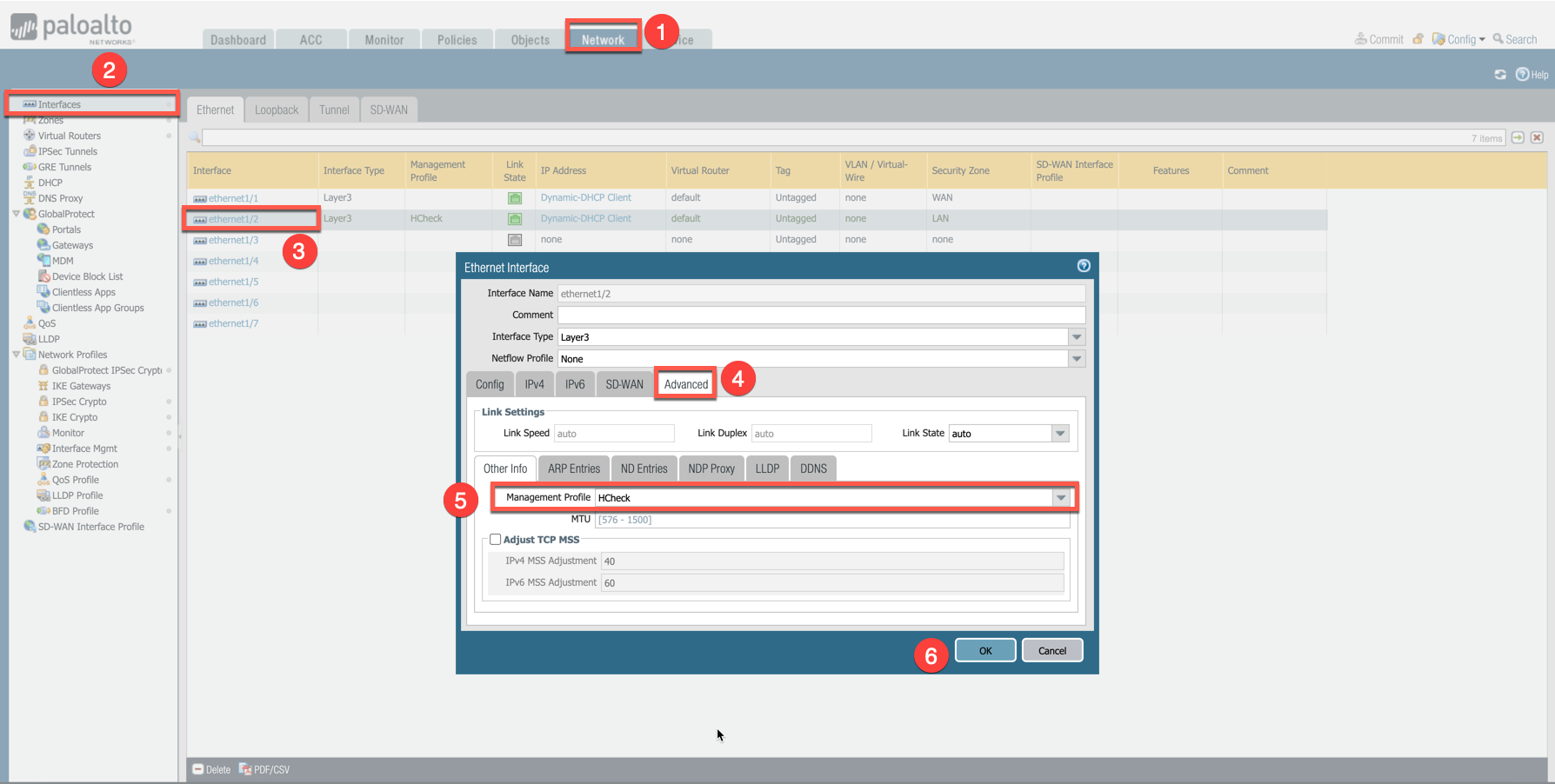
Task: Click green link state icon for ethernet1/1
Action: 515,198
